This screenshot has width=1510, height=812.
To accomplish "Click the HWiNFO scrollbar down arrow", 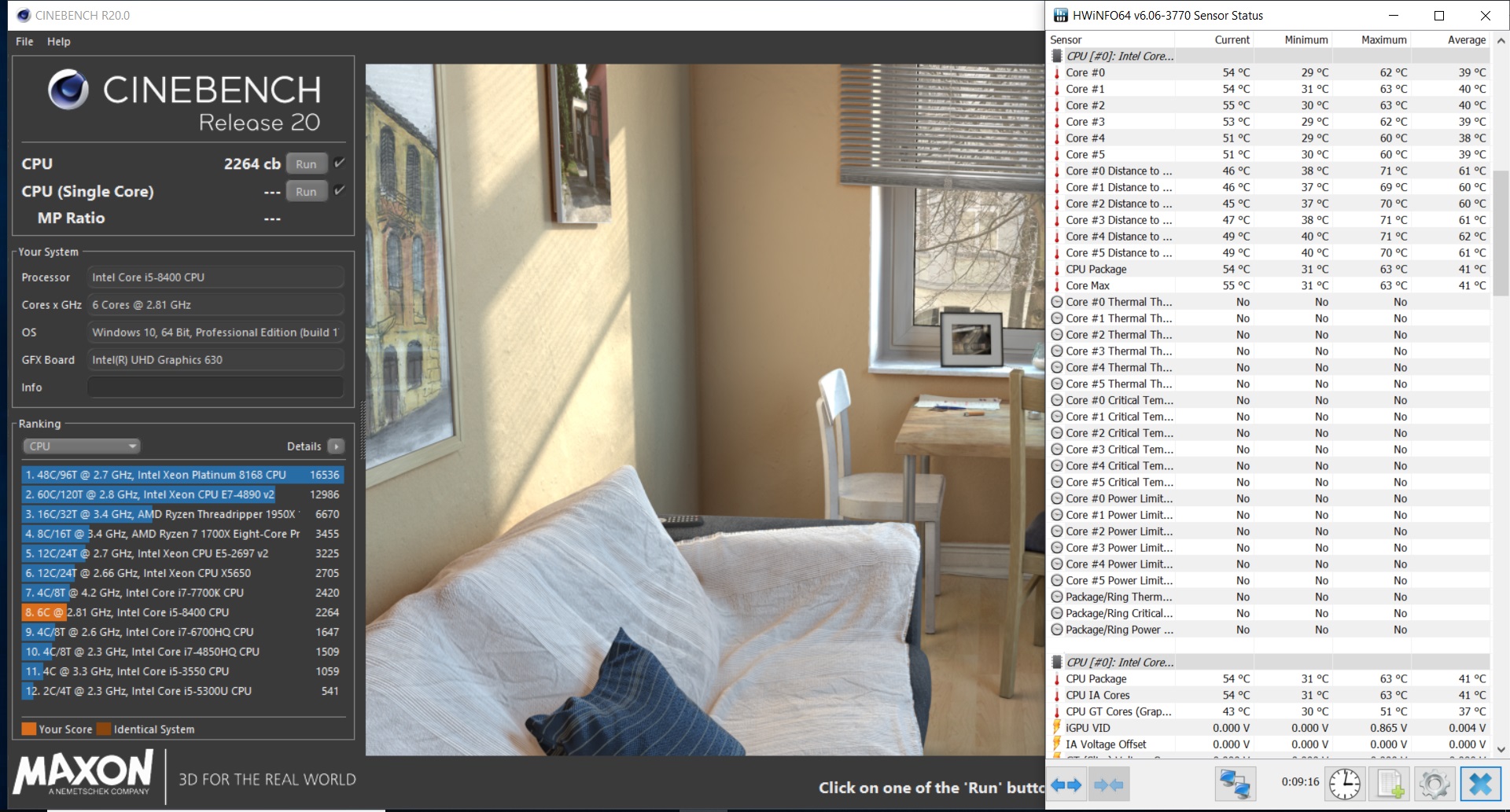I will [1501, 749].
